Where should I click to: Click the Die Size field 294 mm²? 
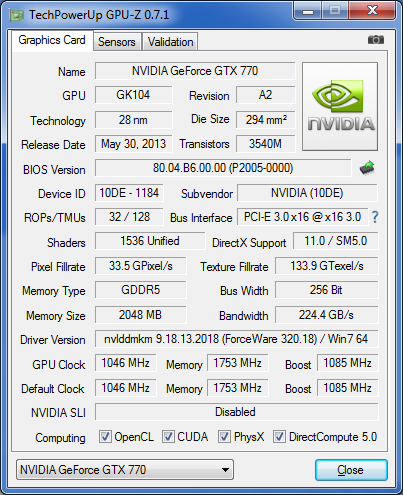[x=266, y=120]
